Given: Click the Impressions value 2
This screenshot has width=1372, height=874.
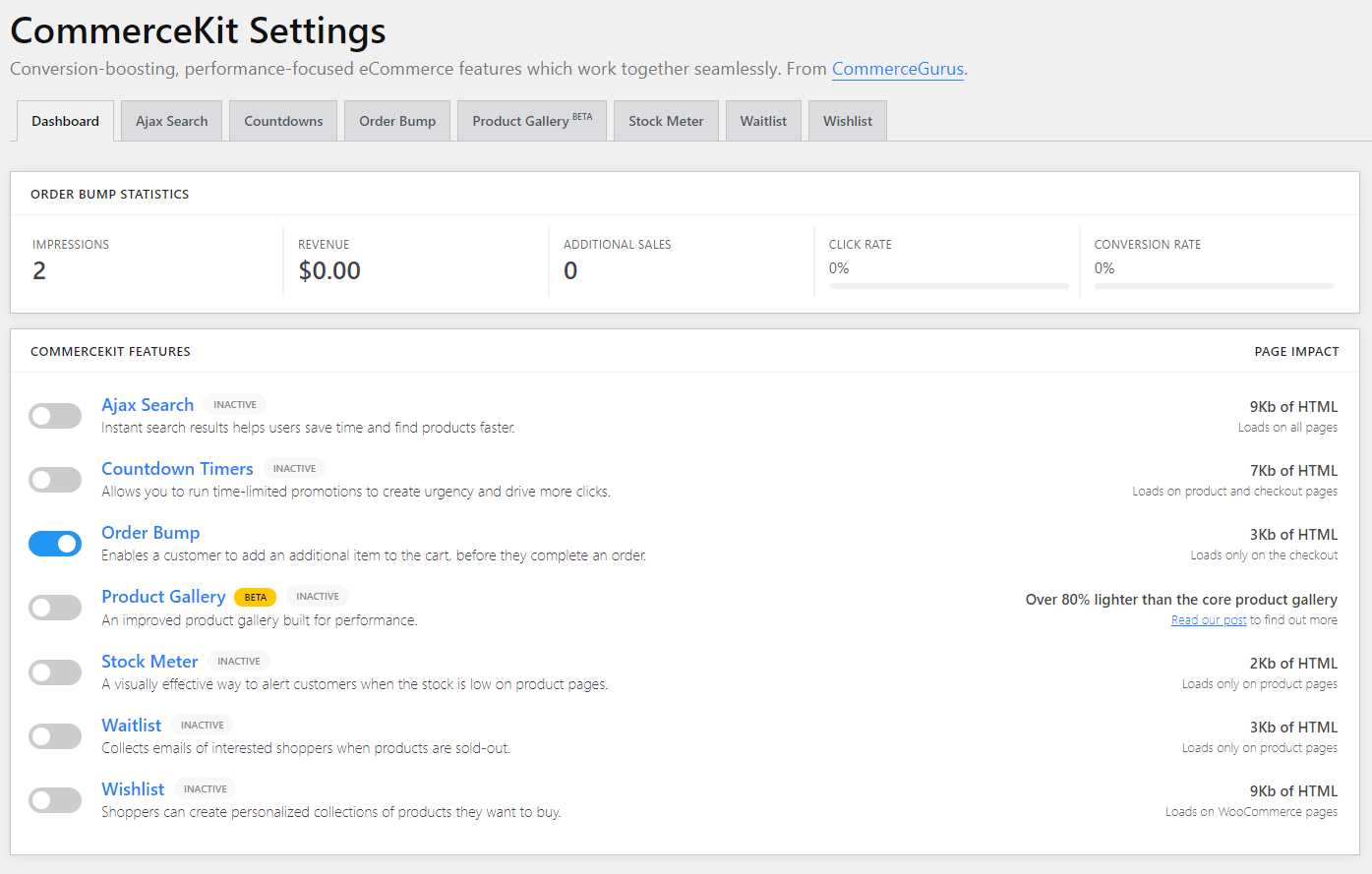Looking at the screenshot, I should [x=39, y=271].
